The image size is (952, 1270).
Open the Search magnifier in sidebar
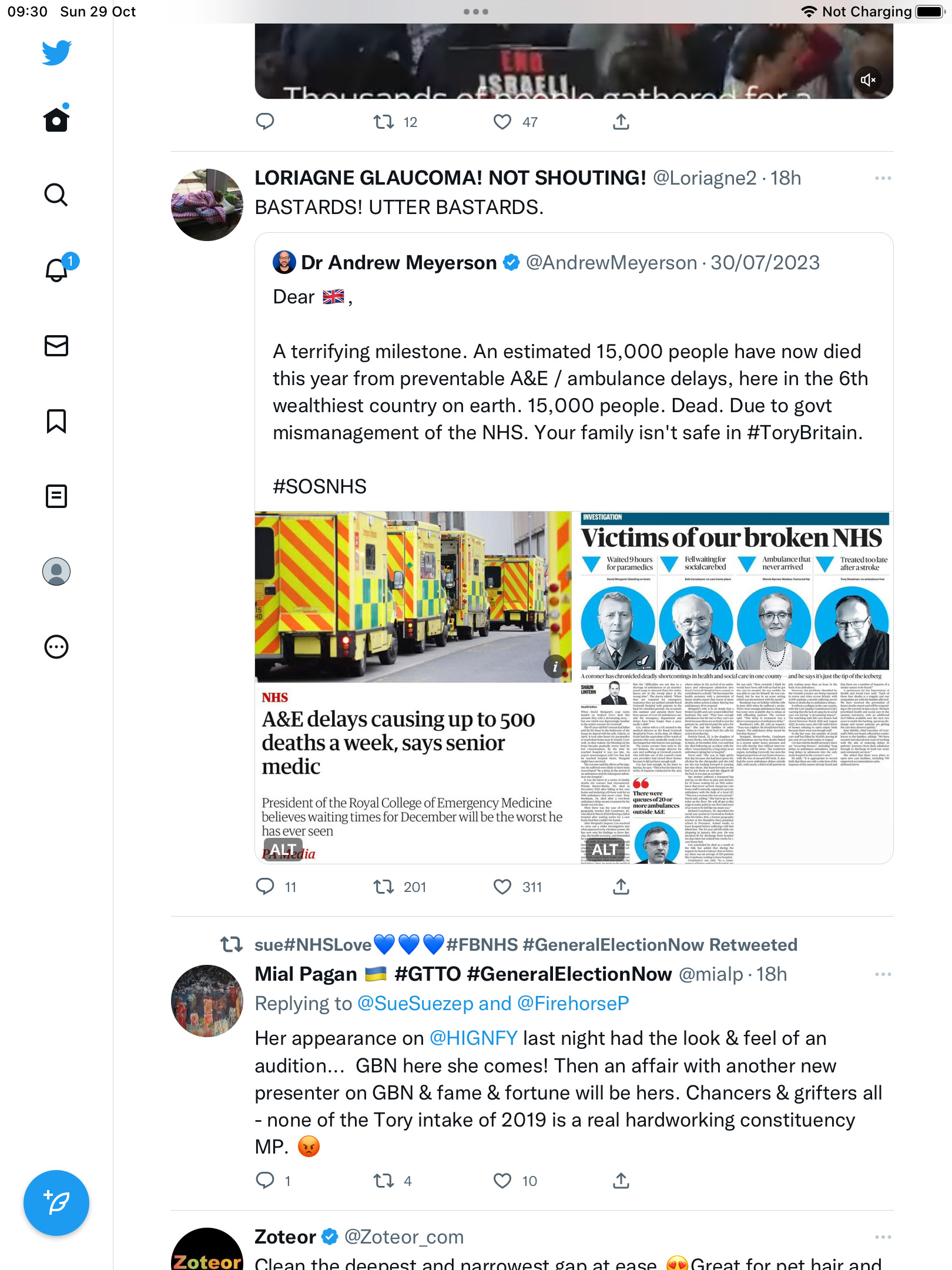coord(56,195)
